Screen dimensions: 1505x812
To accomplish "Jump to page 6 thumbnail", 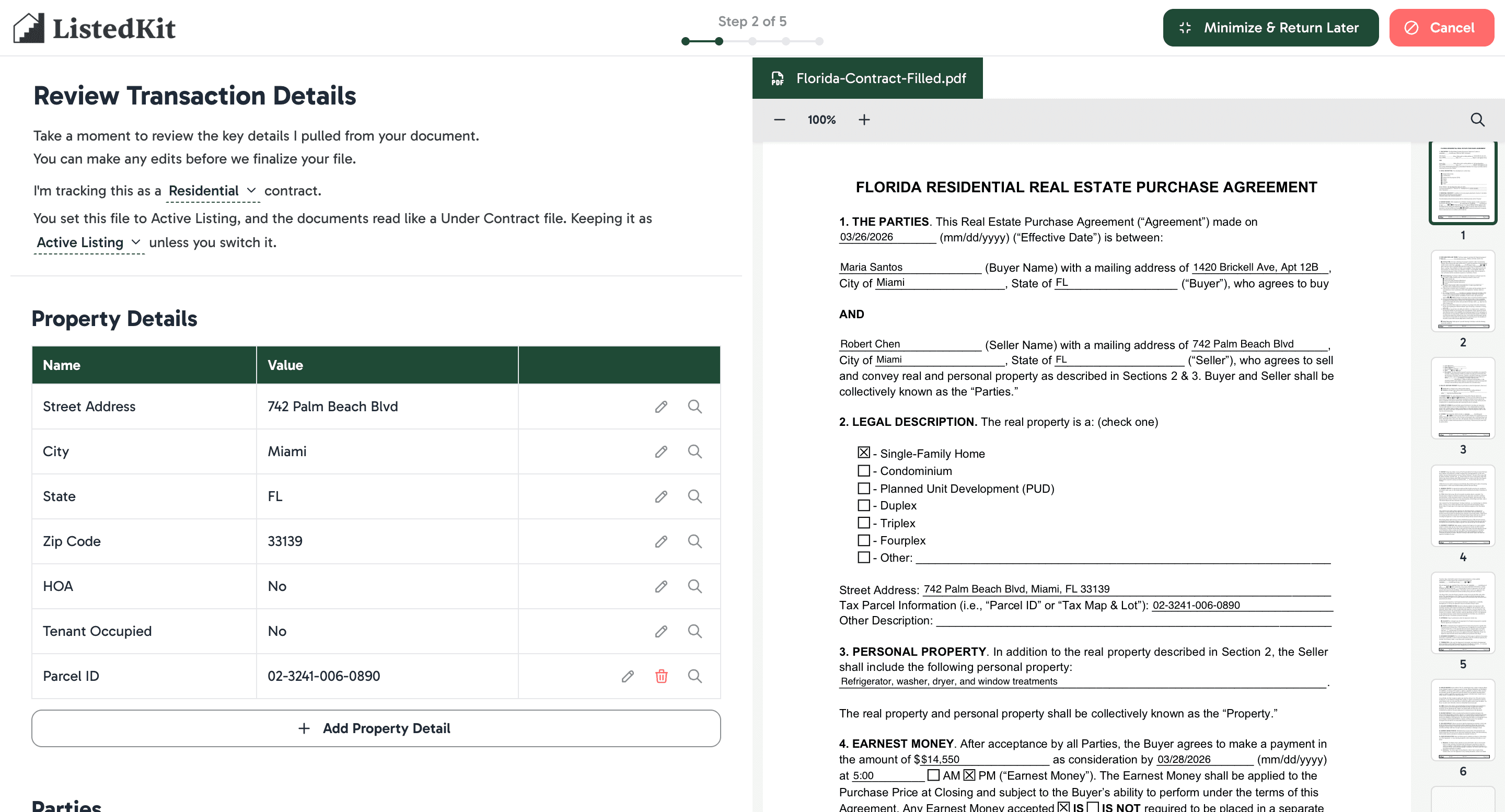I will pos(1462,720).
